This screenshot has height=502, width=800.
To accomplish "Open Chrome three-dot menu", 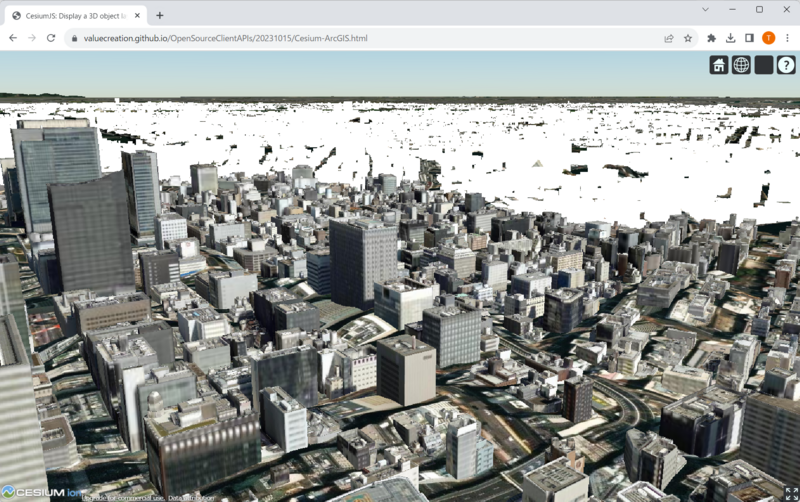I will tap(787, 38).
